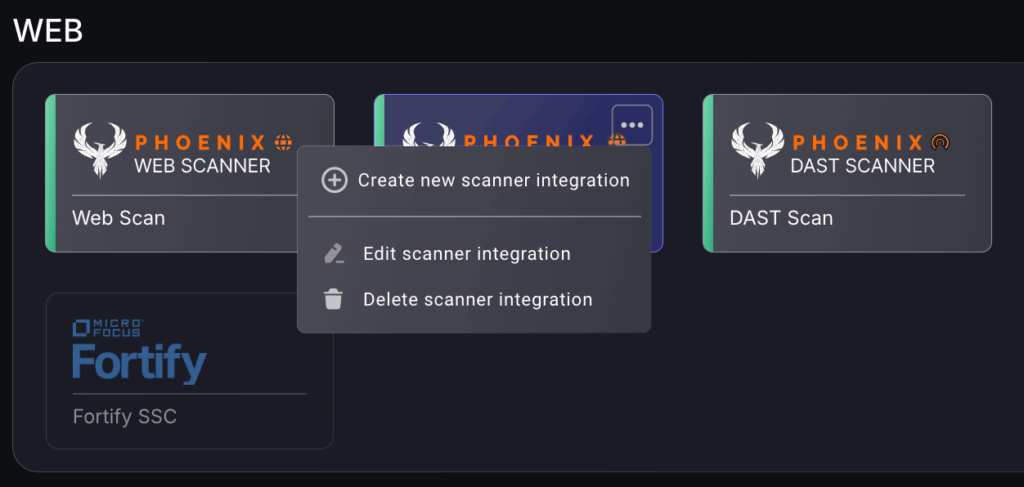1024x487 pixels.
Task: Click the "WEB" section heading
Action: [x=47, y=30]
